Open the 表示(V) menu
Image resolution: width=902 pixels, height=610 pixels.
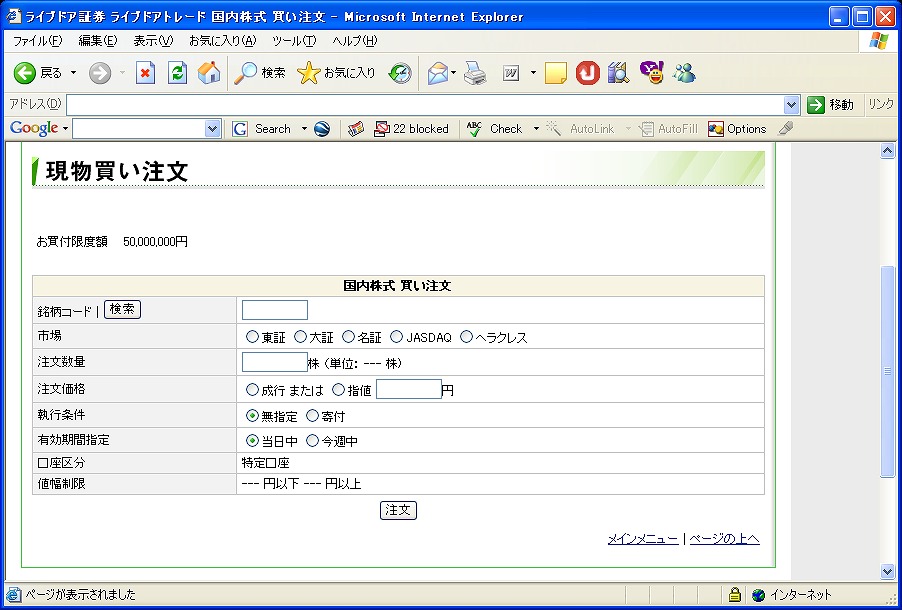pyautogui.click(x=153, y=41)
